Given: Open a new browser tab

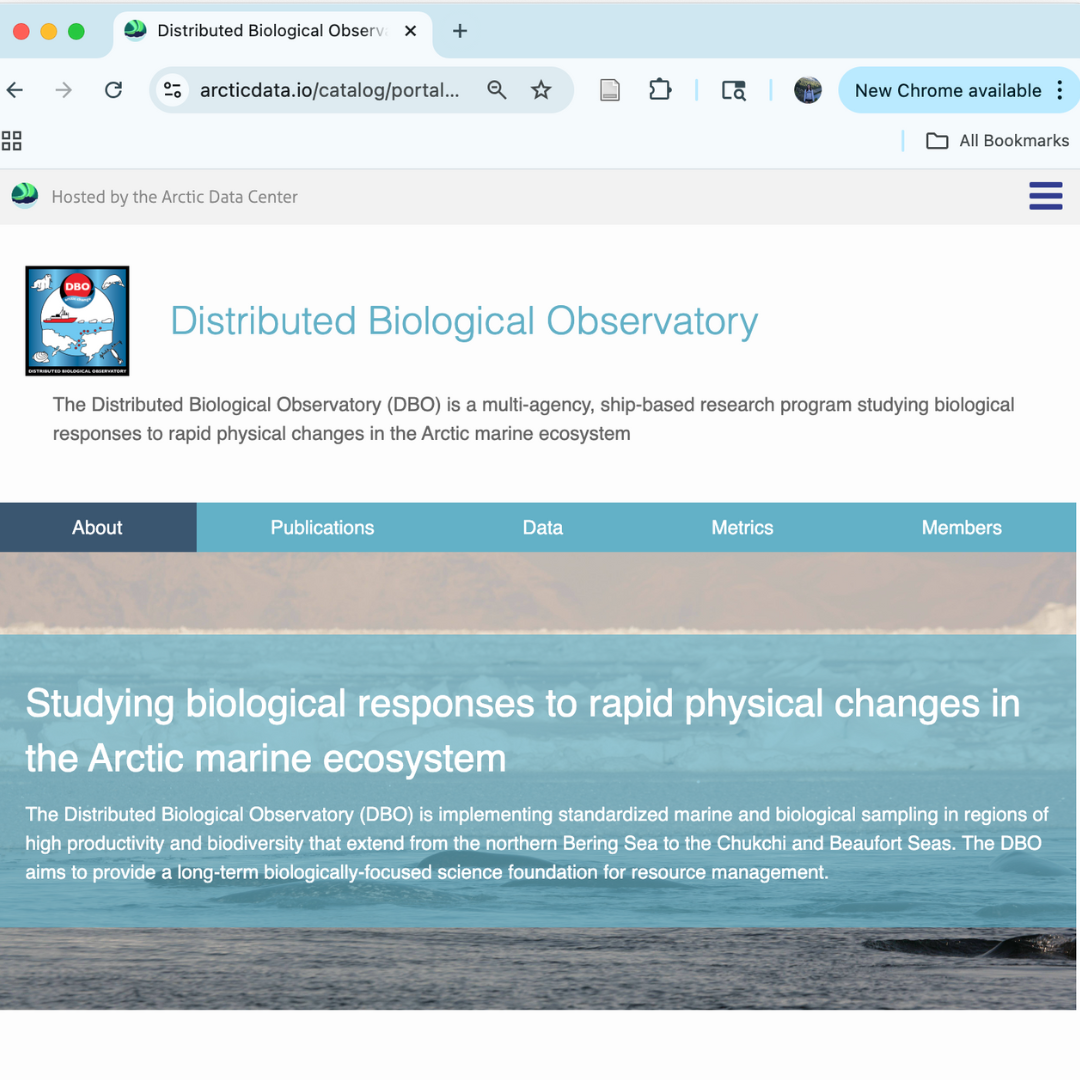Looking at the screenshot, I should (460, 31).
